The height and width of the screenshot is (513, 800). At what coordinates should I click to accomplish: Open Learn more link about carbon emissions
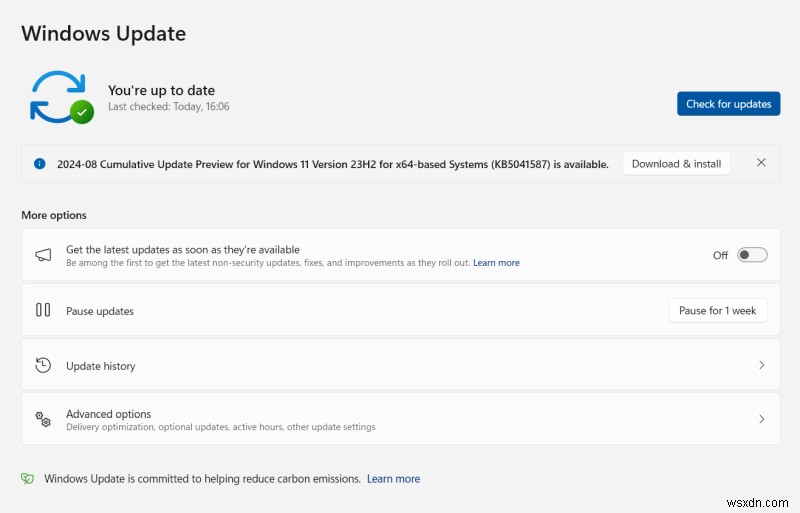pyautogui.click(x=393, y=479)
